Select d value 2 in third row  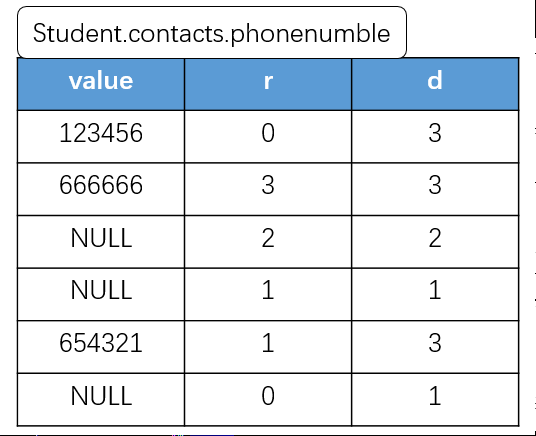click(435, 242)
